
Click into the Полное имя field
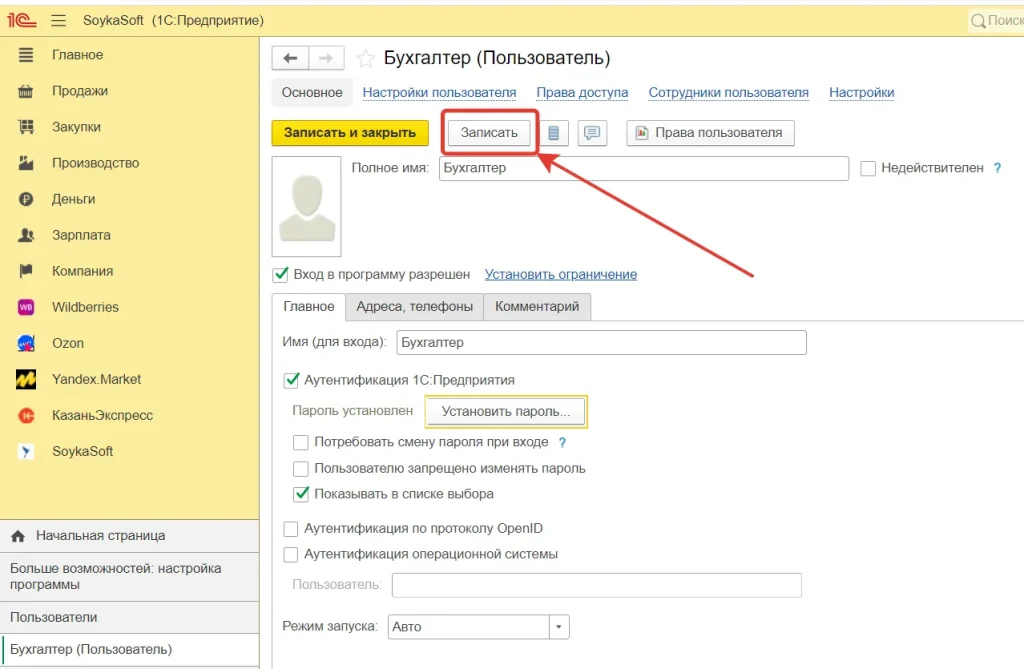click(643, 168)
